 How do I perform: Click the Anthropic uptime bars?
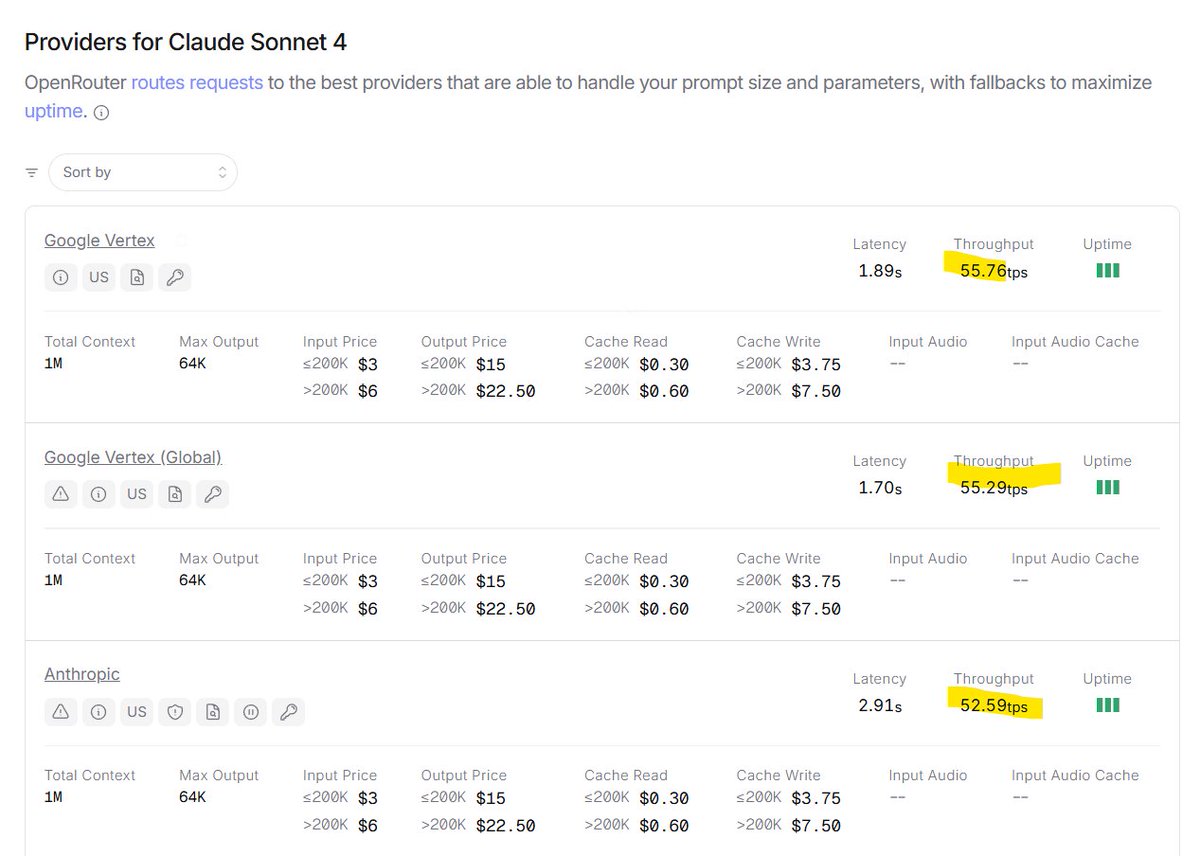[x=1107, y=705]
